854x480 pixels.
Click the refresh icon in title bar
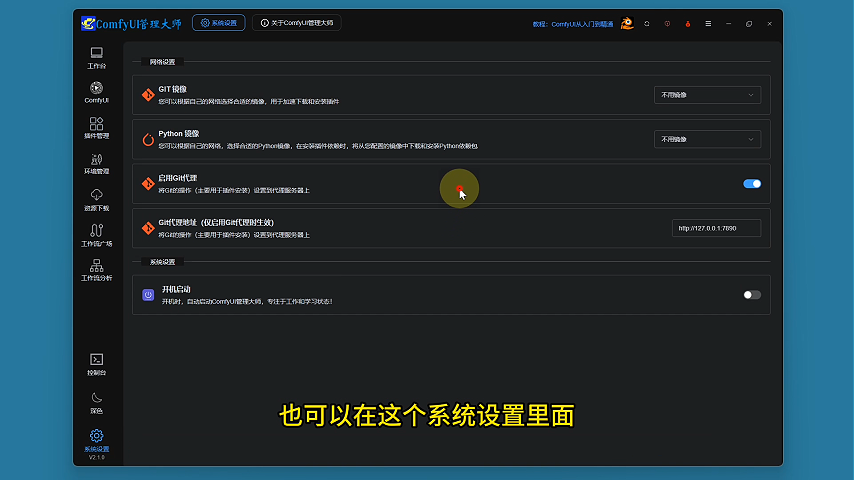647,24
